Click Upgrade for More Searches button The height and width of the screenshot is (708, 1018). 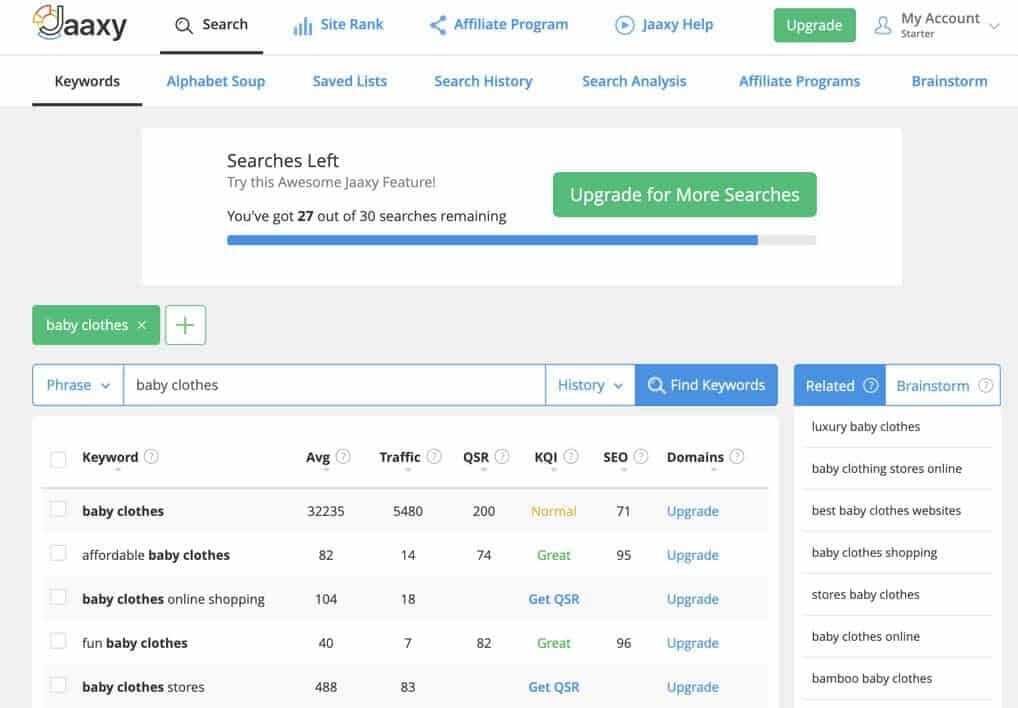pos(684,195)
